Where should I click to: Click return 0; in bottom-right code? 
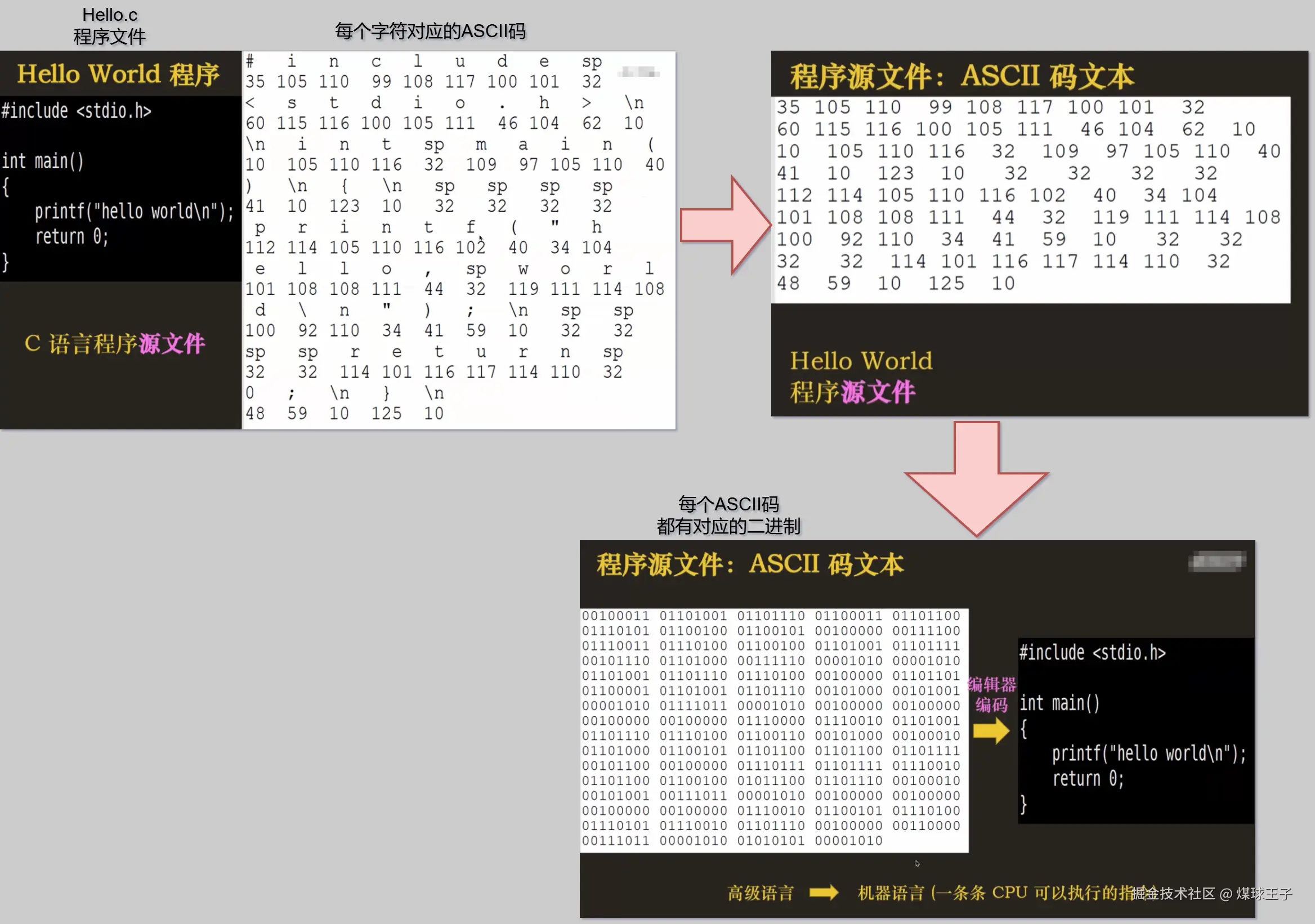point(1088,779)
